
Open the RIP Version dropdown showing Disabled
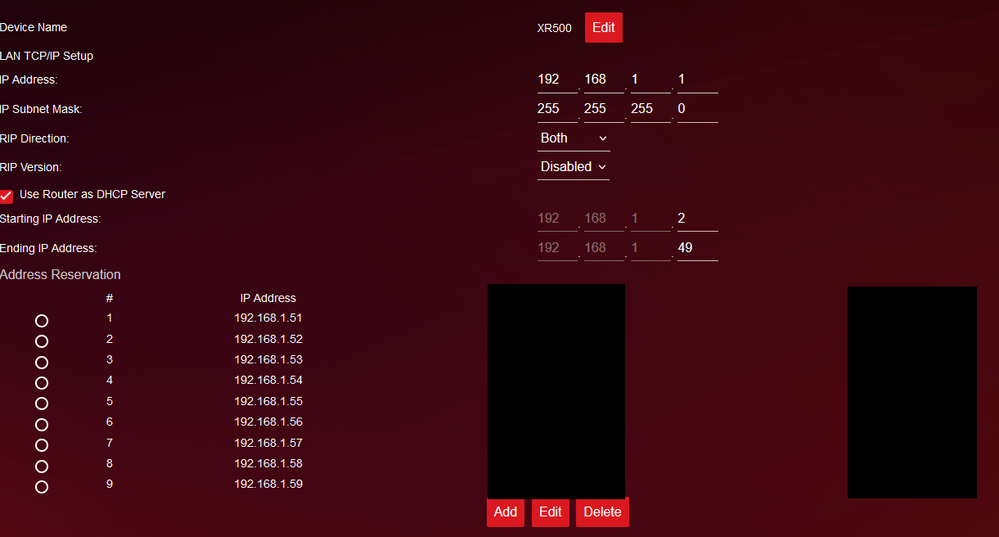point(573,167)
